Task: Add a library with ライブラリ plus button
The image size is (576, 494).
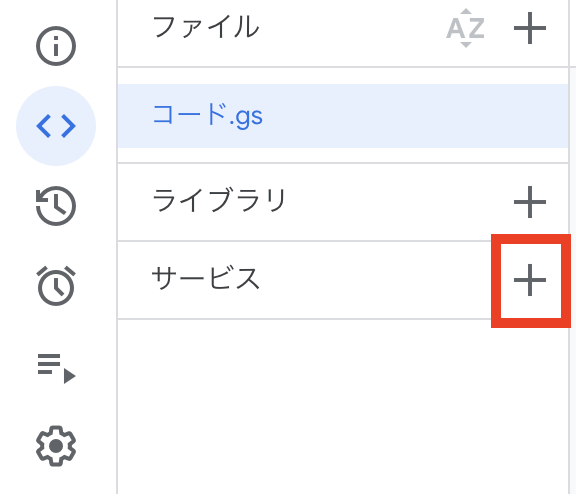Action: pos(529,202)
